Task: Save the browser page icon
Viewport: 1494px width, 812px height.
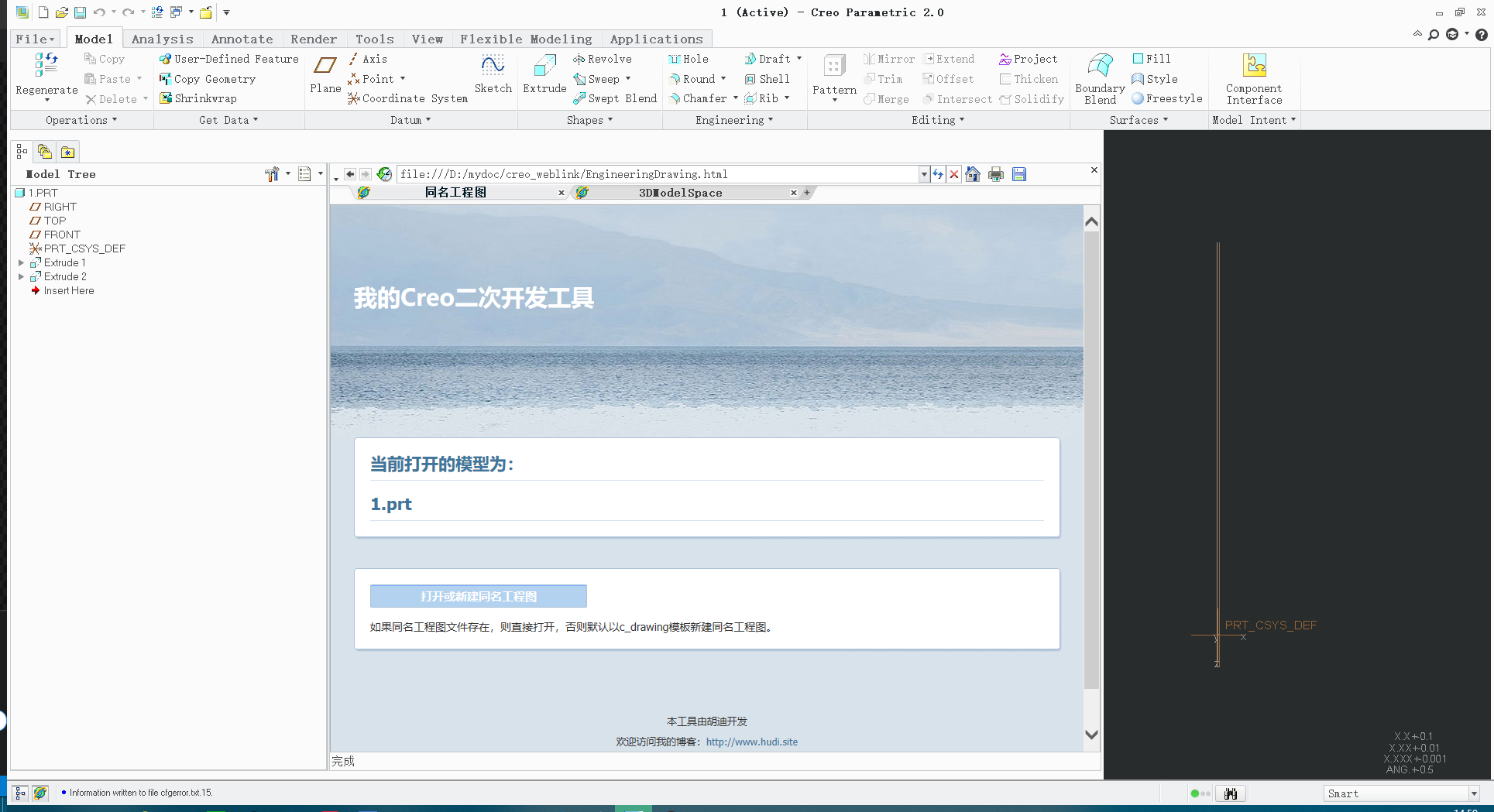Action: point(1019,174)
